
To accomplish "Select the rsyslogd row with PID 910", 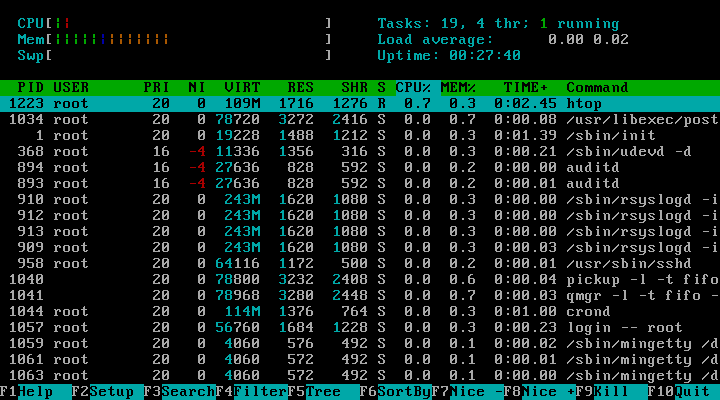I will pyautogui.click(x=360, y=199).
